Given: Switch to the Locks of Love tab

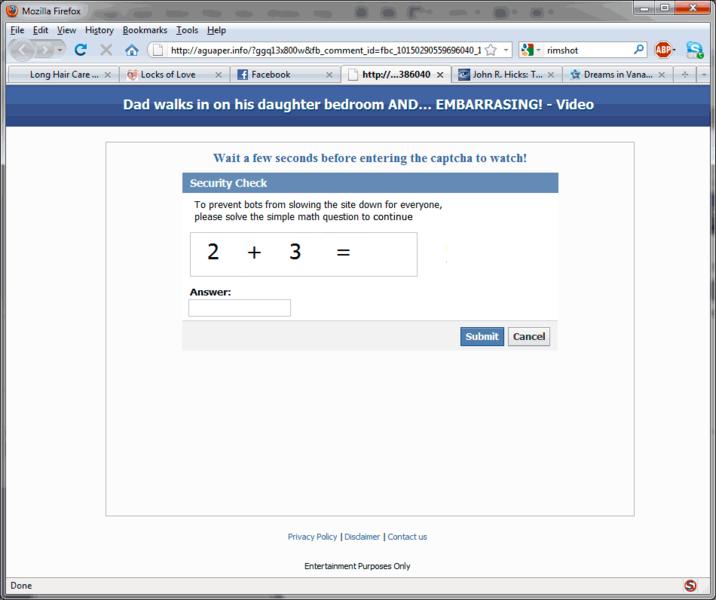Looking at the screenshot, I should pyautogui.click(x=167, y=74).
